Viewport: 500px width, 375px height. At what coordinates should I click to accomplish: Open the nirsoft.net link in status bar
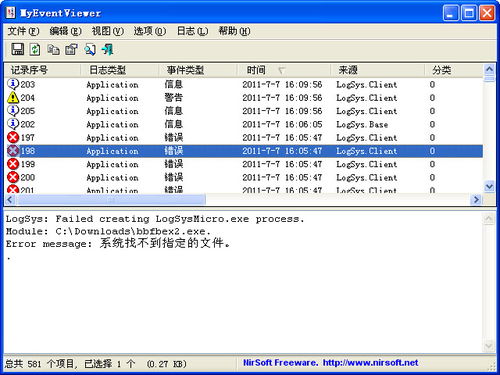pos(370,363)
